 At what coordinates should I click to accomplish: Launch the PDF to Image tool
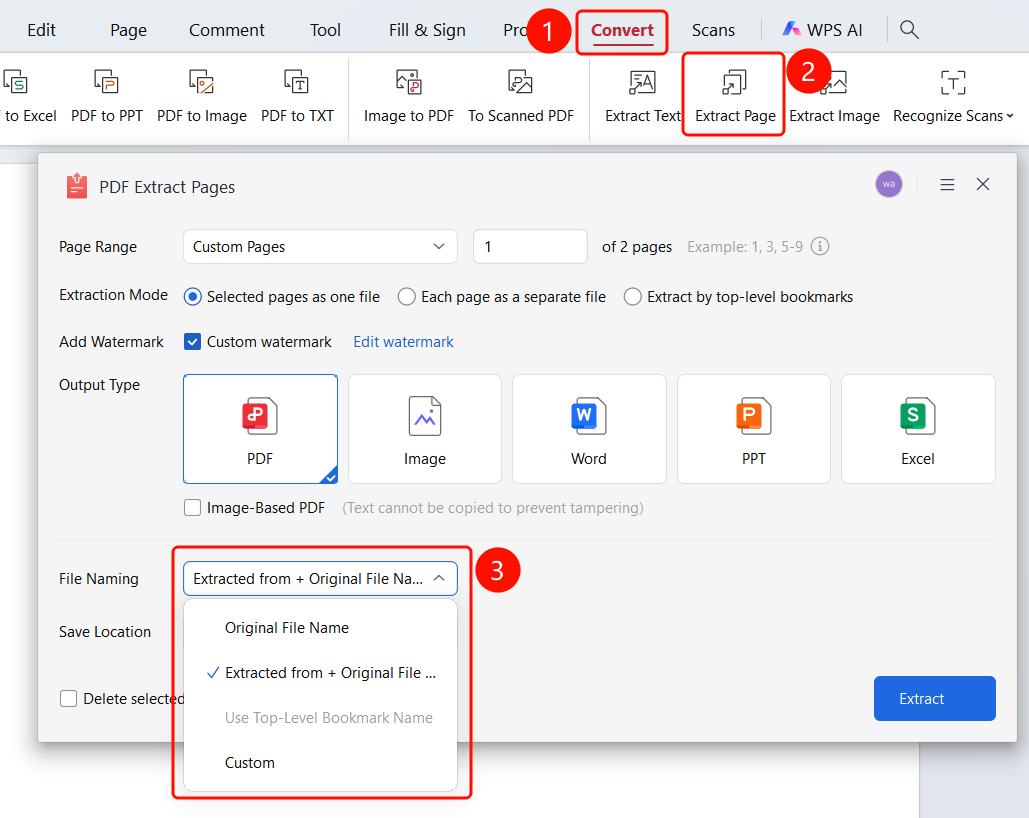click(x=201, y=97)
